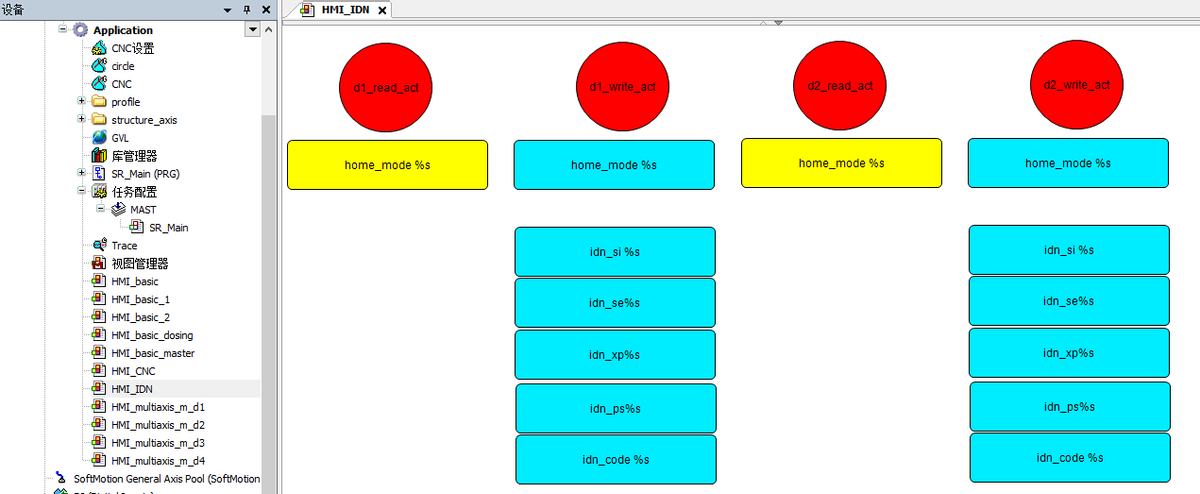Close the HMI_IDN editor tab
The height and width of the screenshot is (494, 1200).
381,10
